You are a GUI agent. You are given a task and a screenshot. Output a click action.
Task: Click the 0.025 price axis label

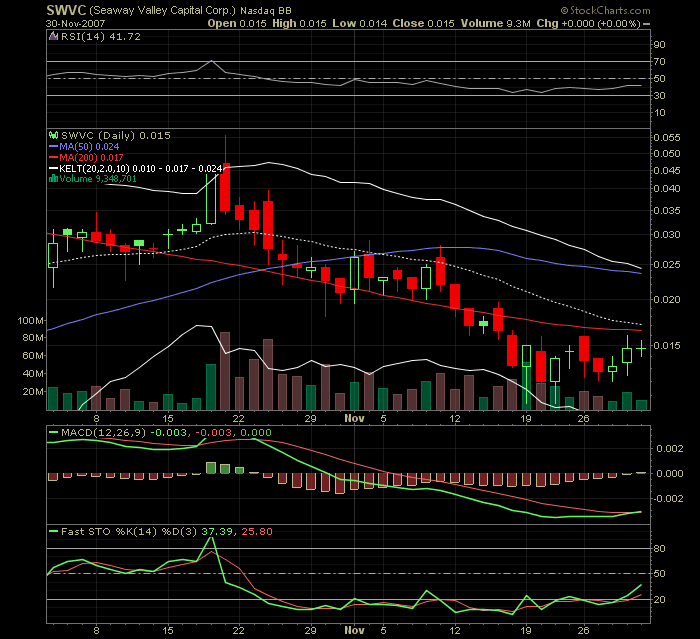[667, 265]
